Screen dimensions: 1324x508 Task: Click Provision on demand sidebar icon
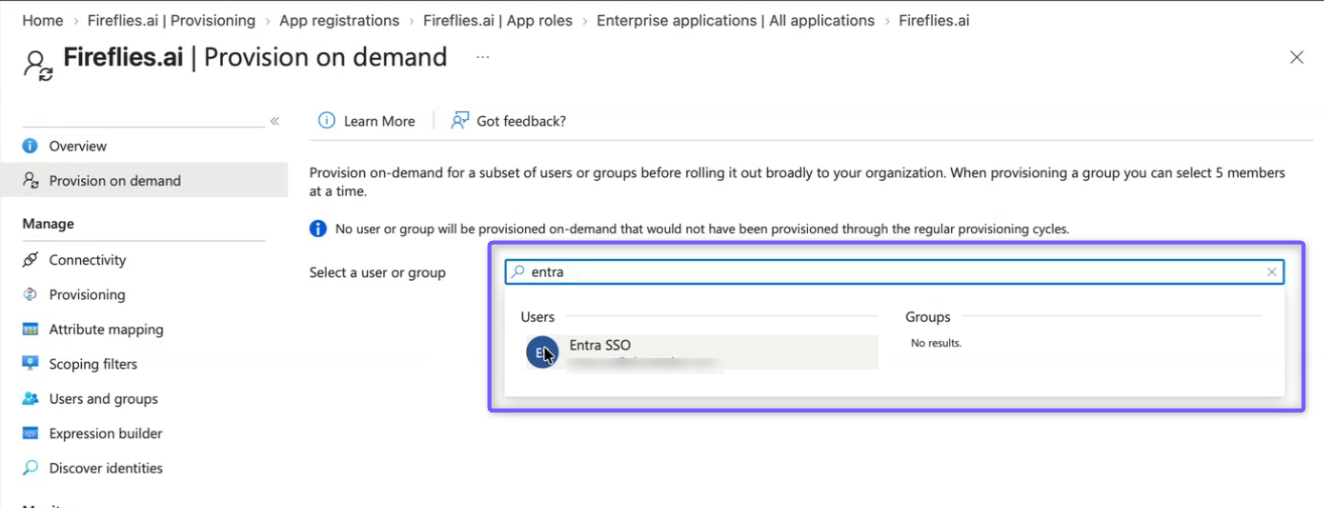30,181
